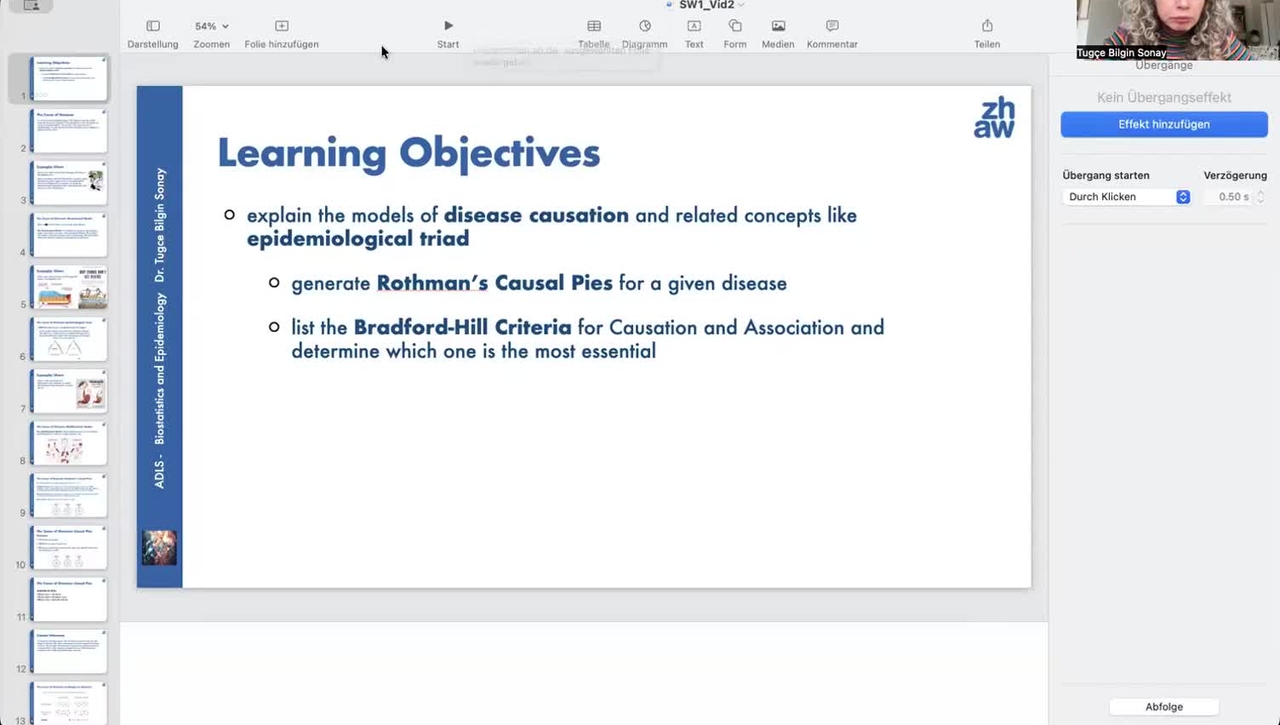Open the Durch Klicken transition start dropdown
Image resolution: width=1280 pixels, height=725 pixels.
pos(1126,197)
